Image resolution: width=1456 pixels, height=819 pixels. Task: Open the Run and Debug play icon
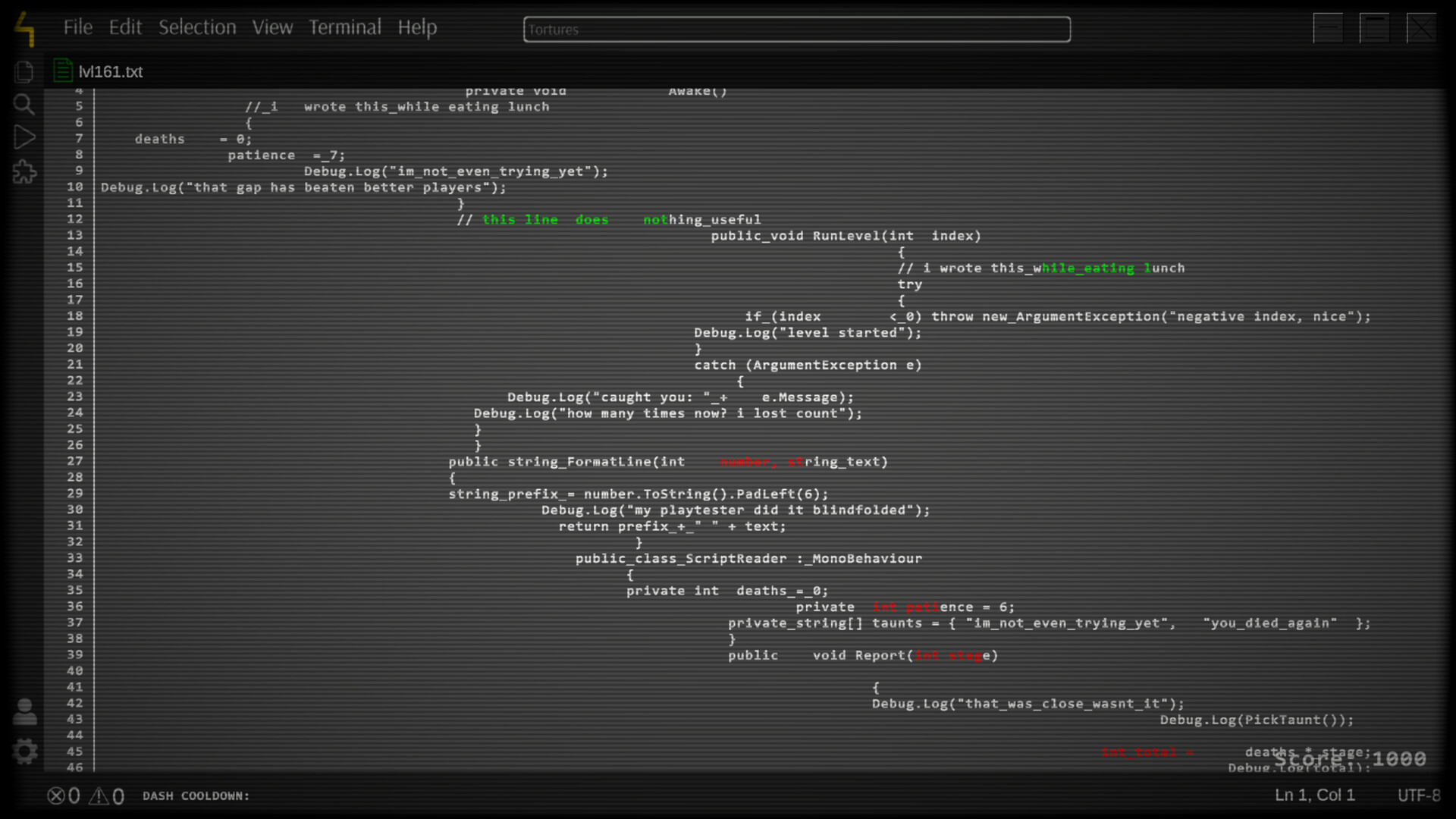coord(24,137)
